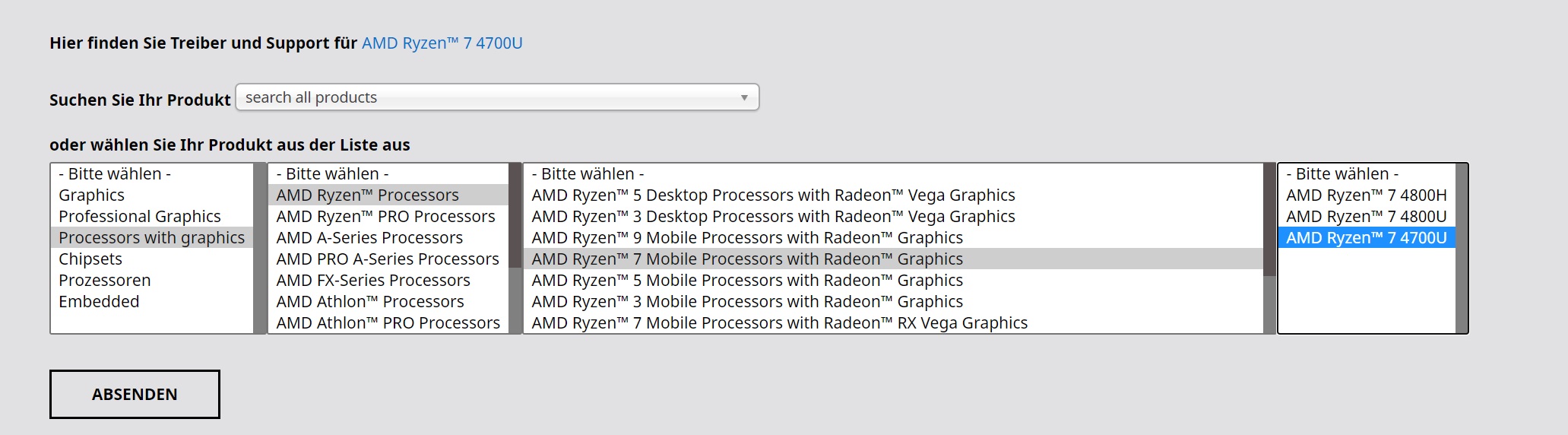Choose Chipsets from the category list
Image resolution: width=1568 pixels, height=435 pixels.
coord(90,259)
